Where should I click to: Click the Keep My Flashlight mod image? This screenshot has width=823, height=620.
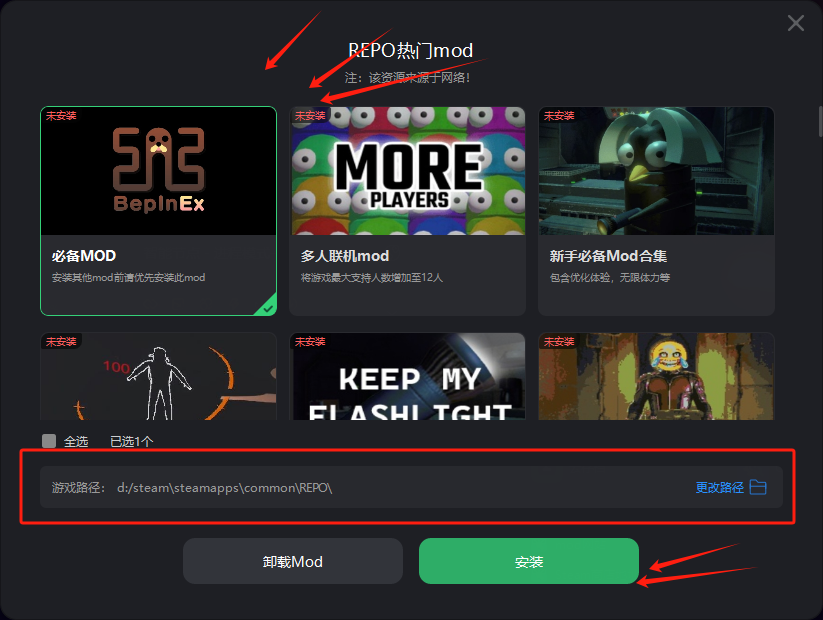(408, 376)
